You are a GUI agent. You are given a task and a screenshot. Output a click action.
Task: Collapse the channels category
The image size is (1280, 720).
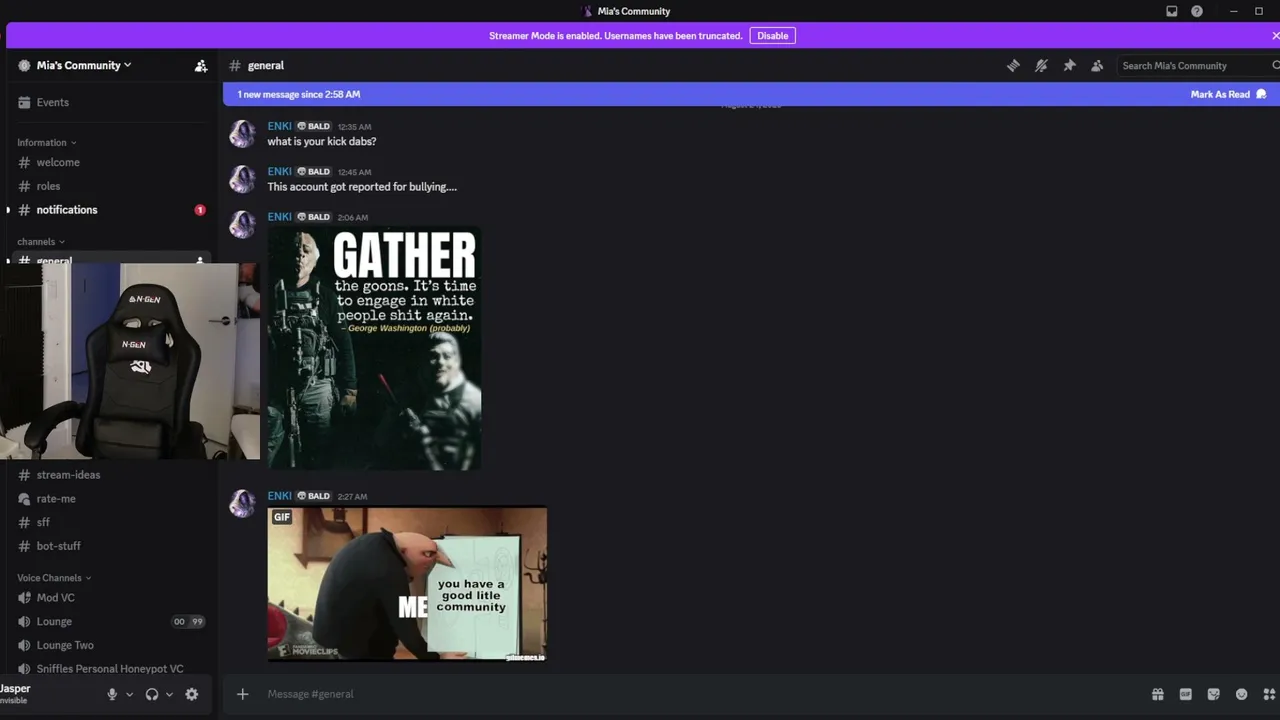(41, 242)
